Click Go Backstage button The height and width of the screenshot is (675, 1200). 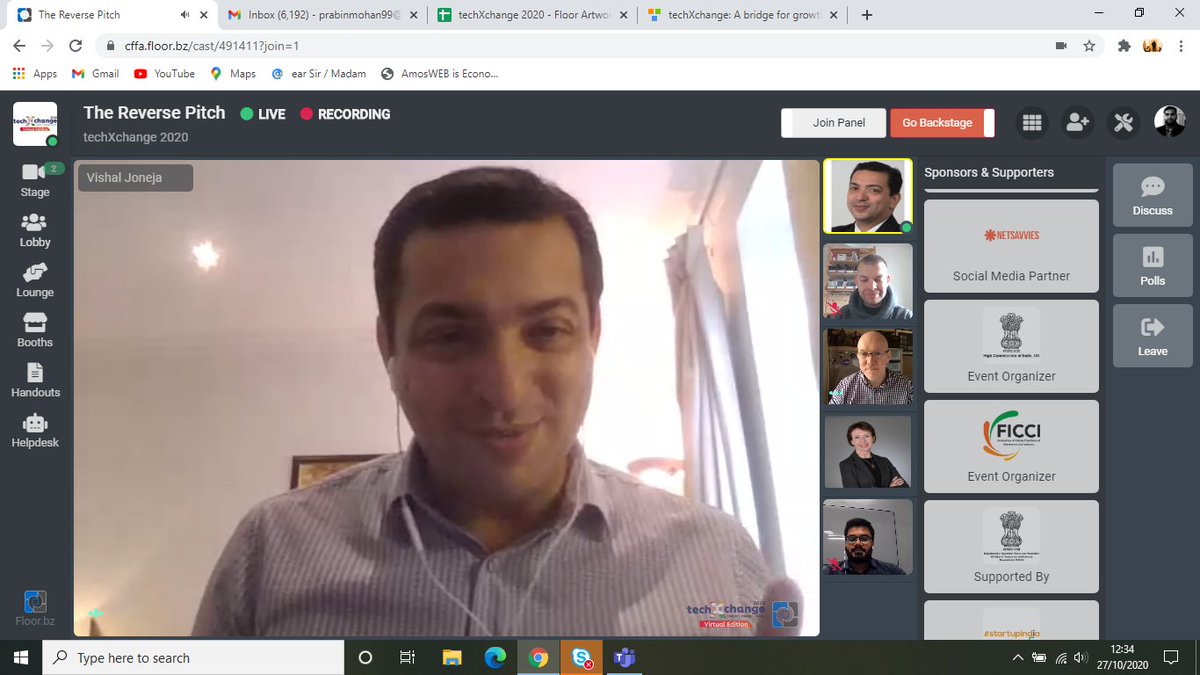click(x=942, y=122)
